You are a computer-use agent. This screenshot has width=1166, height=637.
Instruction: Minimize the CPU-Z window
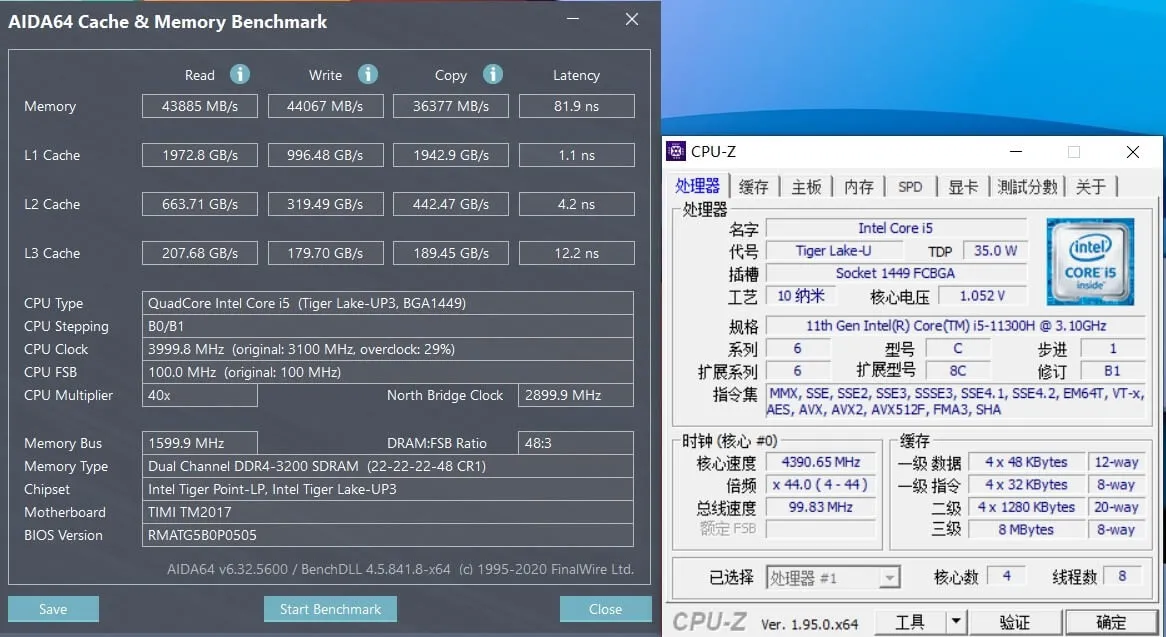click(x=1016, y=152)
